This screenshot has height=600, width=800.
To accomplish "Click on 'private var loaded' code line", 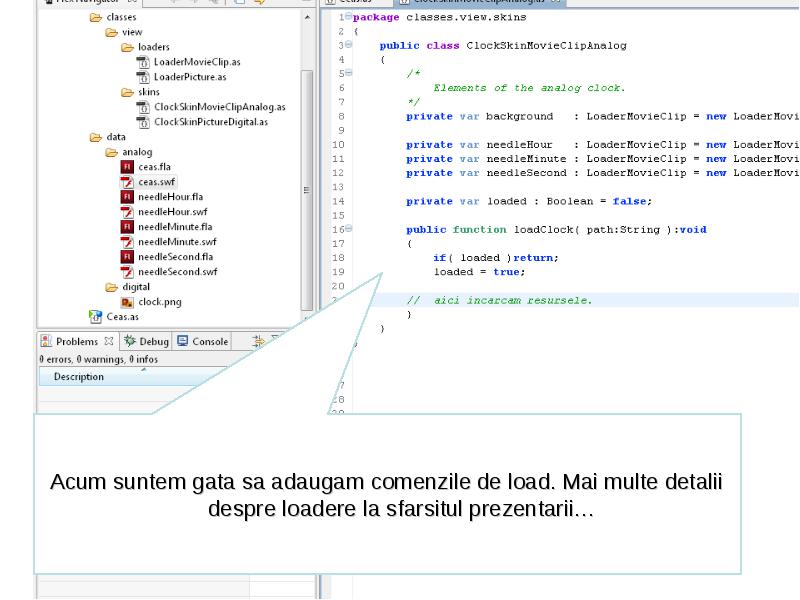I will coord(529,202).
